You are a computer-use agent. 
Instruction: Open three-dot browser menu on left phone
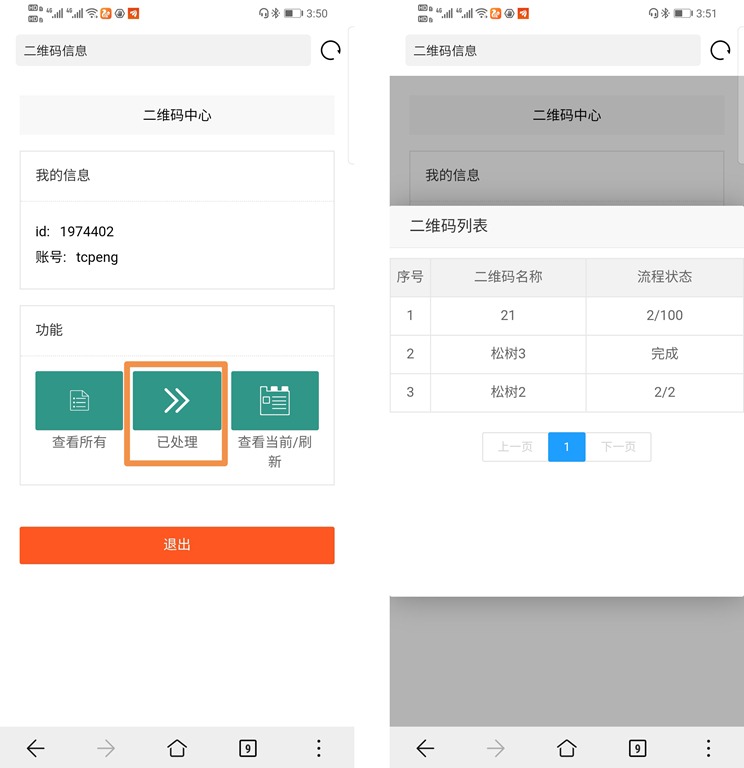319,748
